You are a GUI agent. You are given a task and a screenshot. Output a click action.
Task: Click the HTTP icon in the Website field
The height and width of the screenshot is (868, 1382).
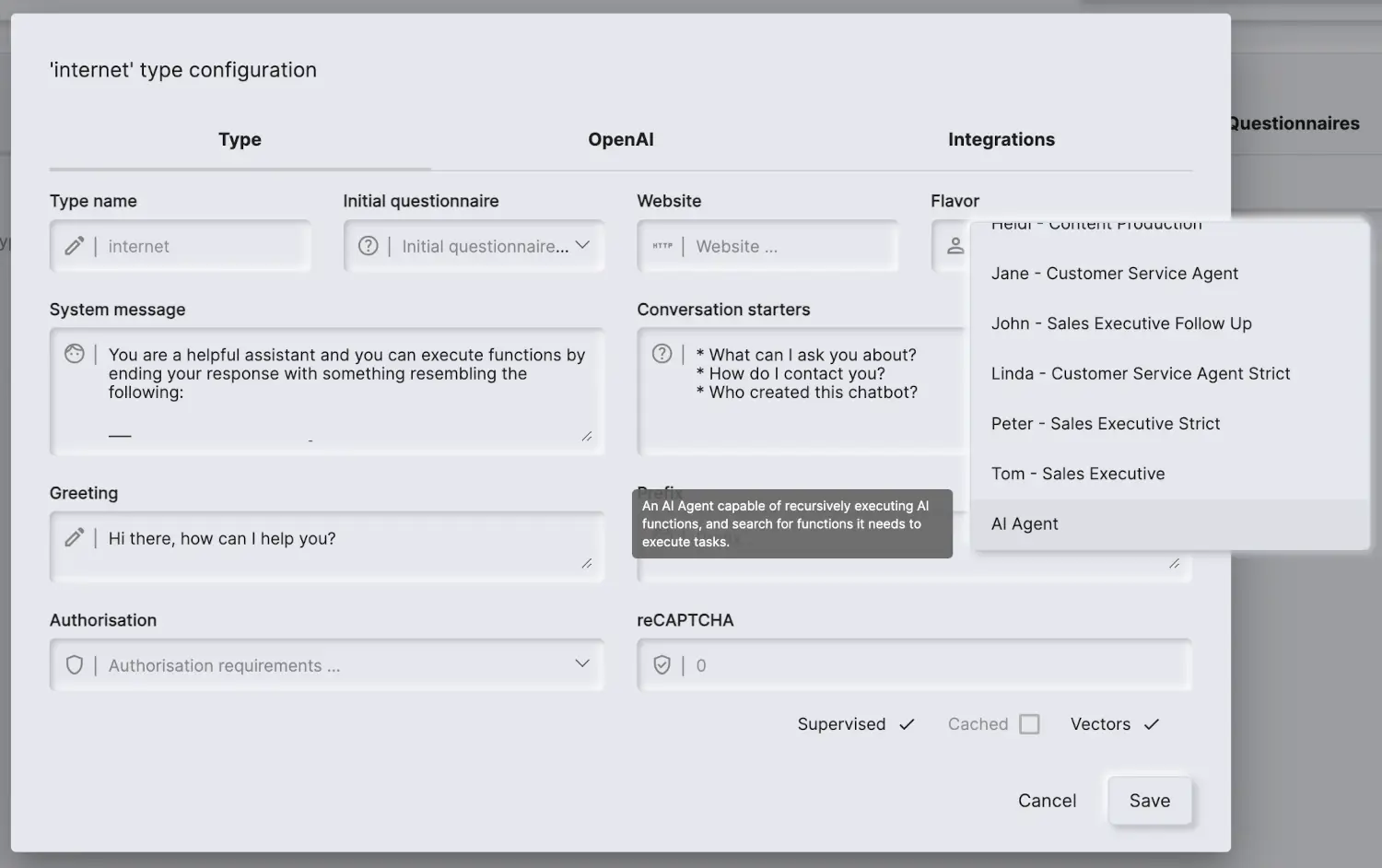tap(662, 246)
